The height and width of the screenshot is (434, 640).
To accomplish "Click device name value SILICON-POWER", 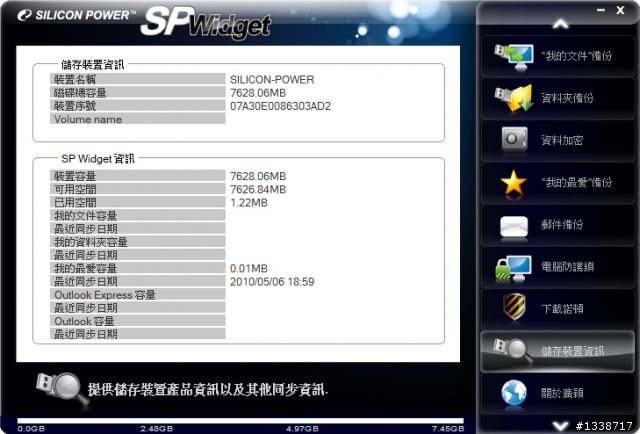I will (272, 79).
